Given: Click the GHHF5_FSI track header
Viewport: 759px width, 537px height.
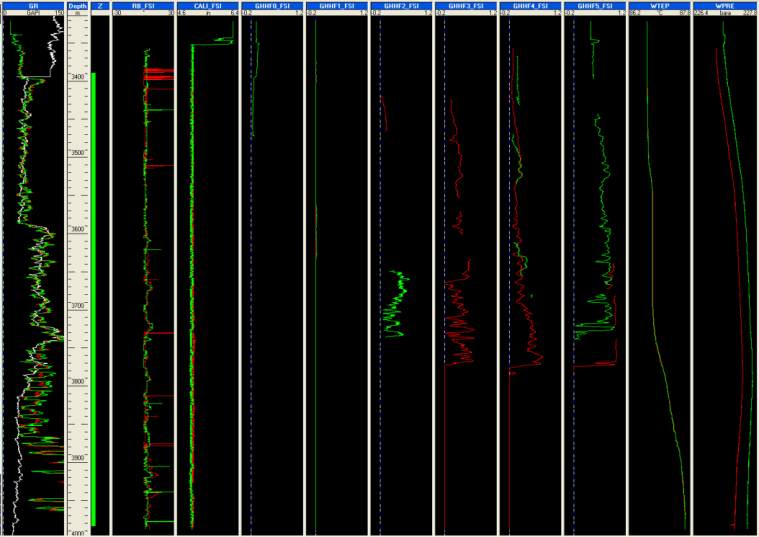Looking at the screenshot, I should point(594,5).
